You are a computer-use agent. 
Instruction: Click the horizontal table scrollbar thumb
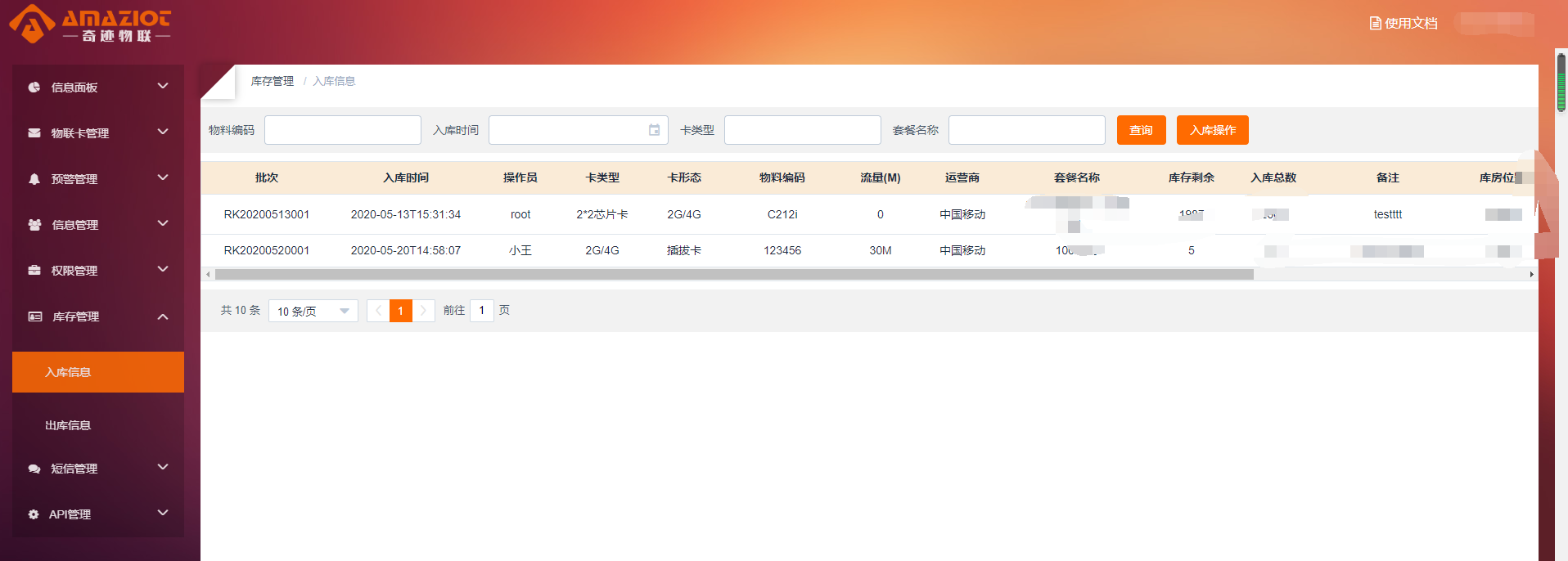click(x=734, y=275)
